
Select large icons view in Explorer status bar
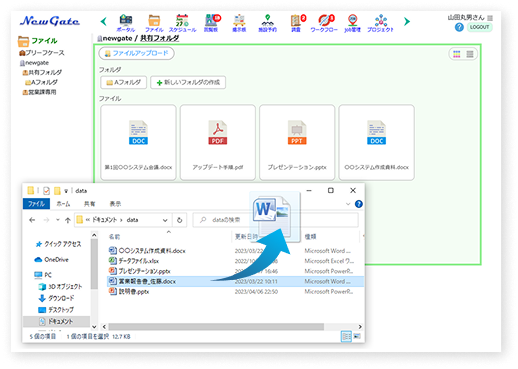(357, 336)
